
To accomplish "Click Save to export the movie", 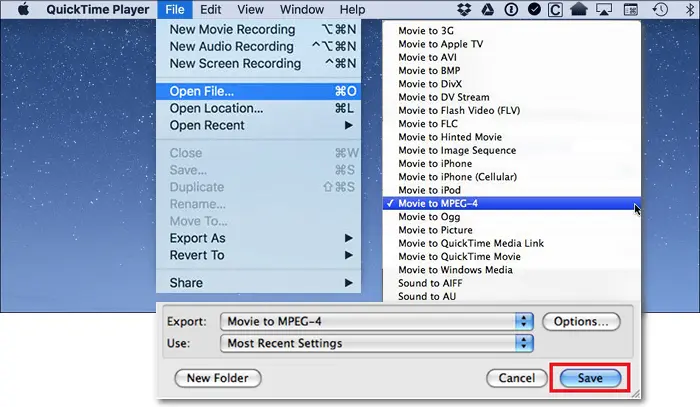I will pyautogui.click(x=590, y=378).
